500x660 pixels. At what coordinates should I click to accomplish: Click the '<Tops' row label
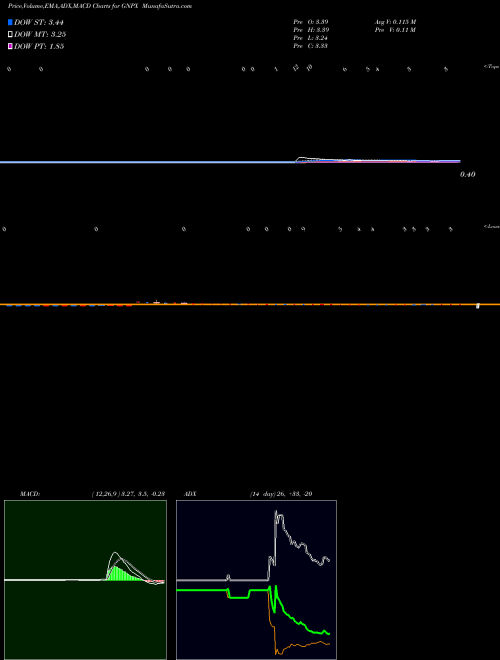click(491, 67)
